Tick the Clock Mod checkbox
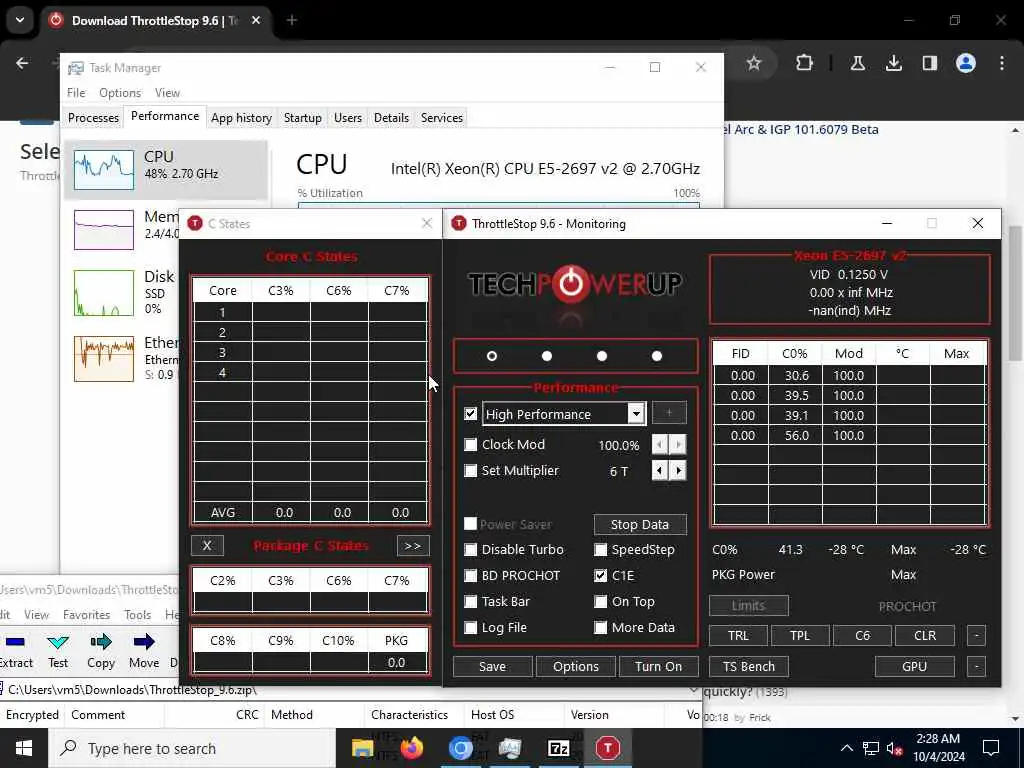Viewport: 1024px width, 768px height. 470,445
